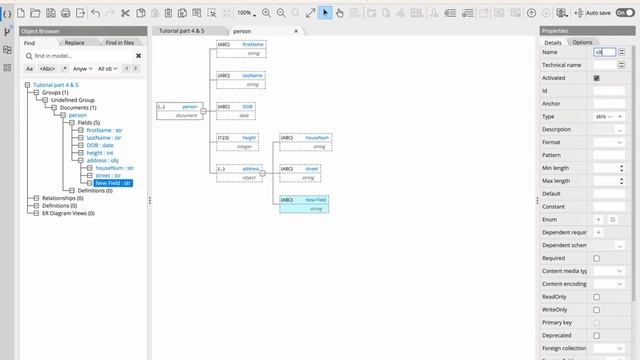Open the Find in files tab
Viewport: 640px width, 360px height.
click(120, 43)
